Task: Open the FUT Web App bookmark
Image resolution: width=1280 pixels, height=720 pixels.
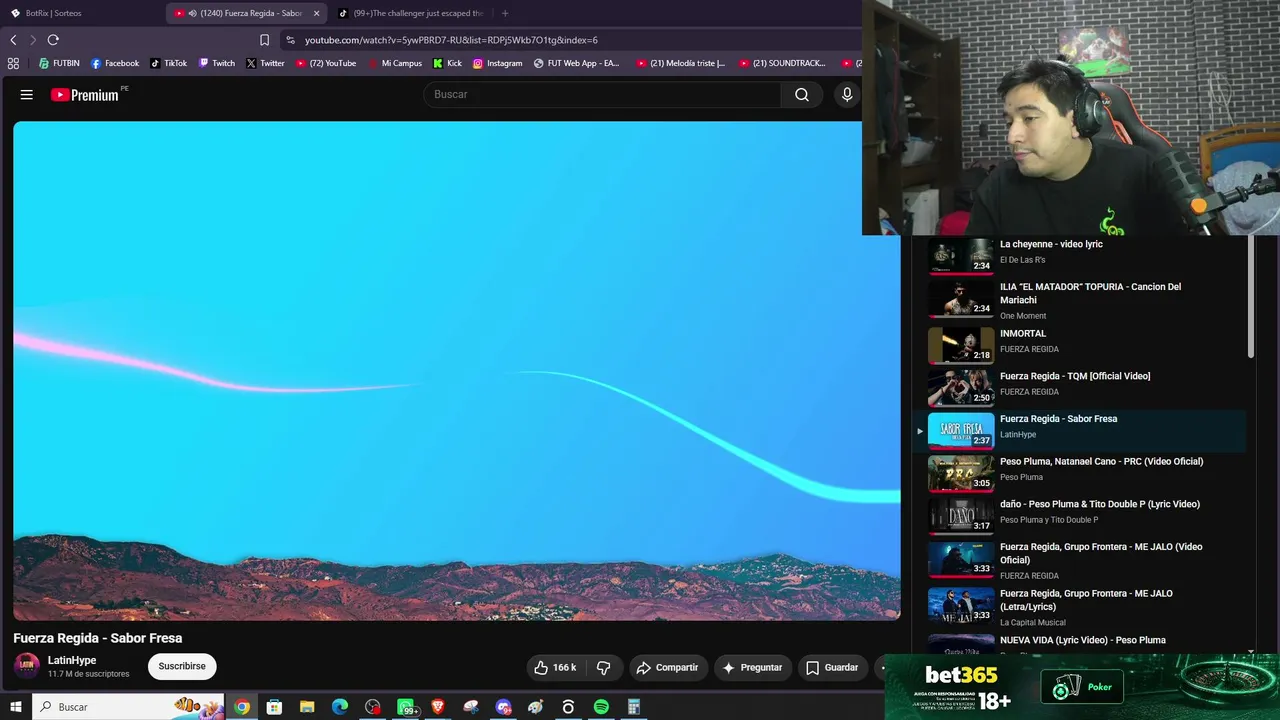Action: click(576, 63)
